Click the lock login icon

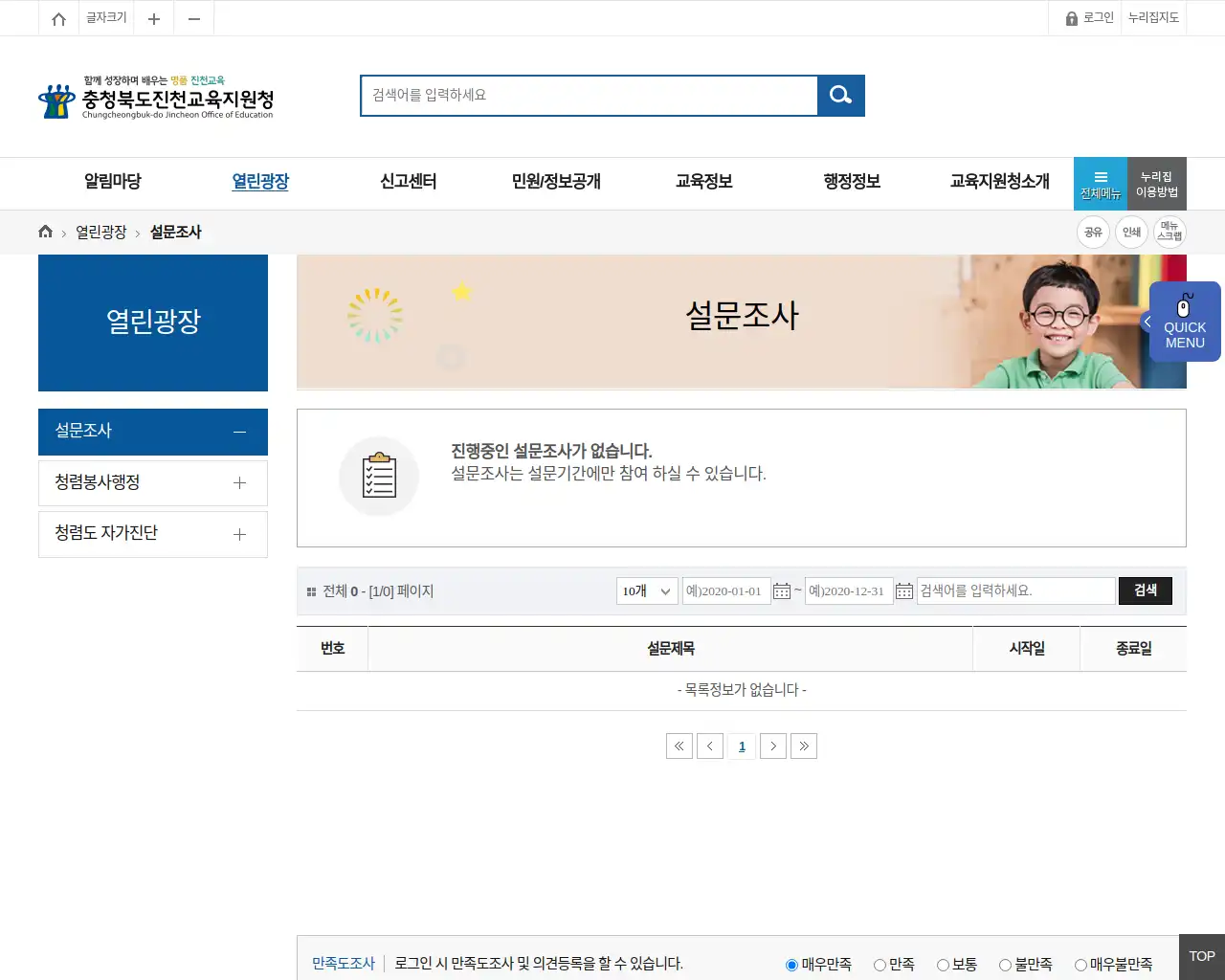tap(1072, 18)
